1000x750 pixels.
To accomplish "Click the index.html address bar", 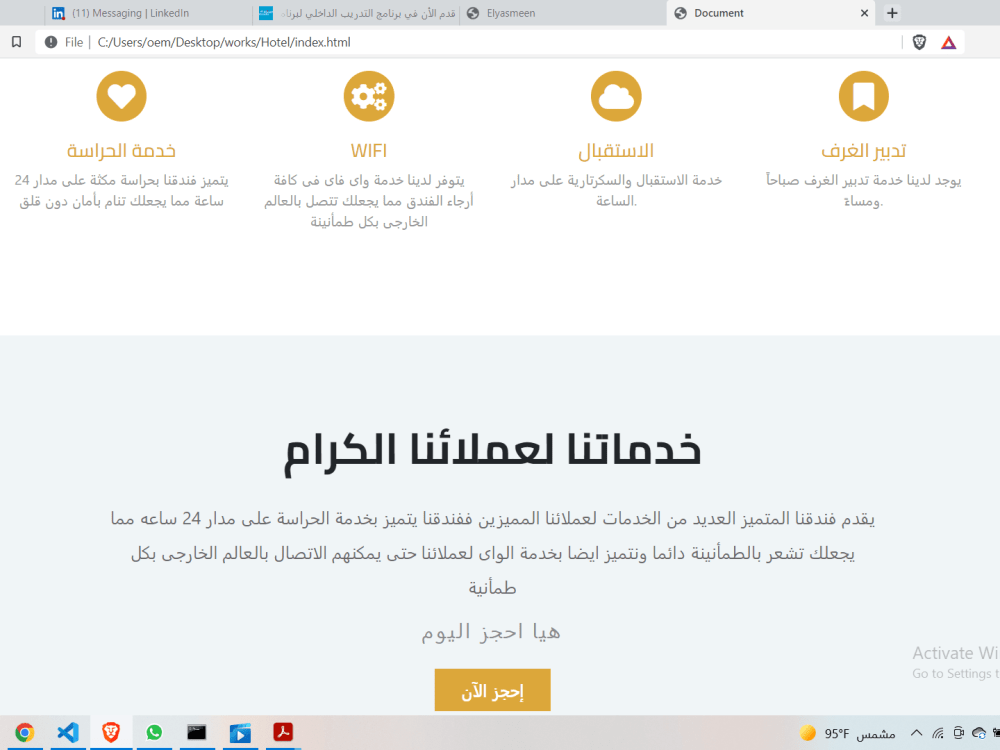I will coord(497,42).
